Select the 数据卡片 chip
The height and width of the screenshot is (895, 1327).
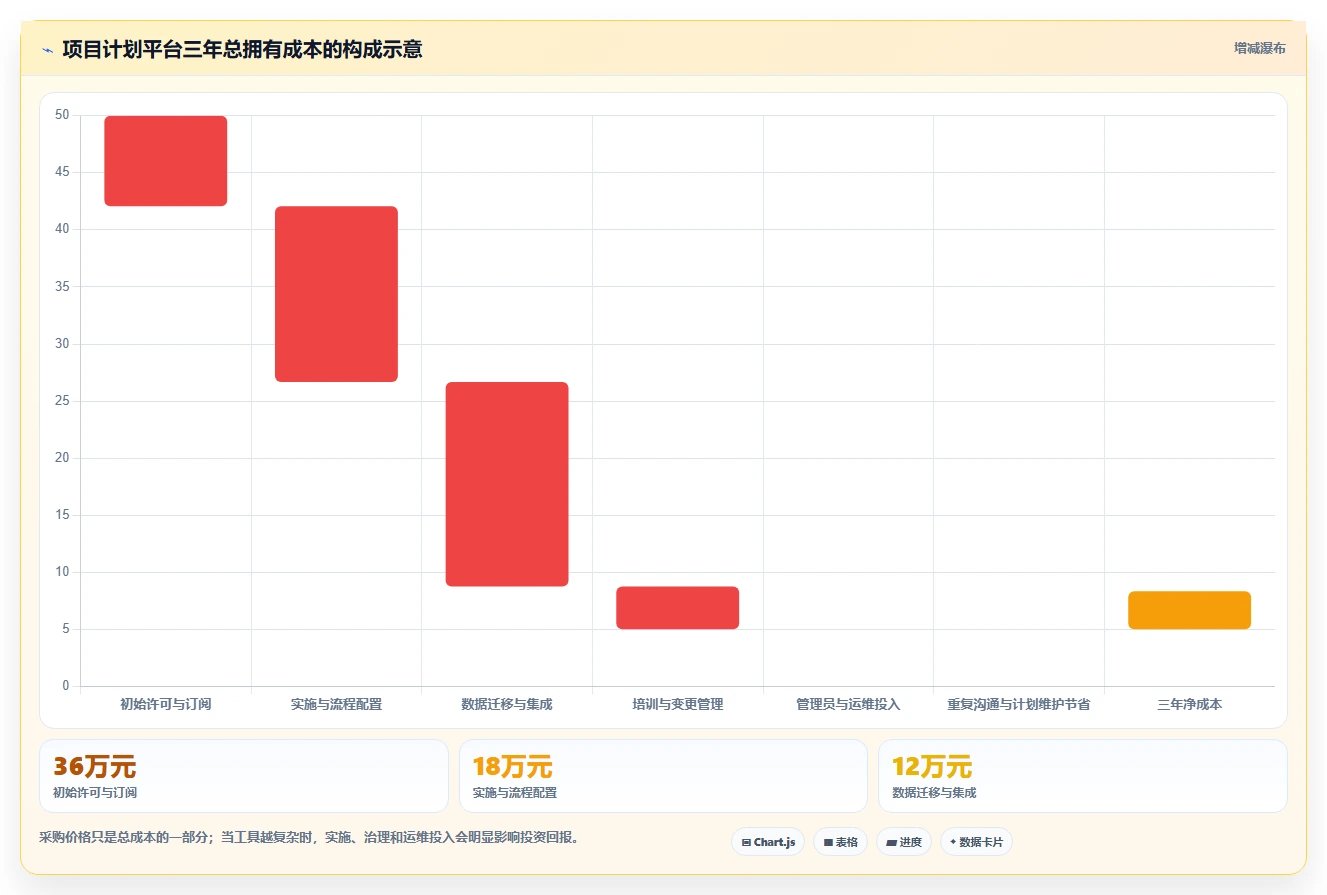976,842
